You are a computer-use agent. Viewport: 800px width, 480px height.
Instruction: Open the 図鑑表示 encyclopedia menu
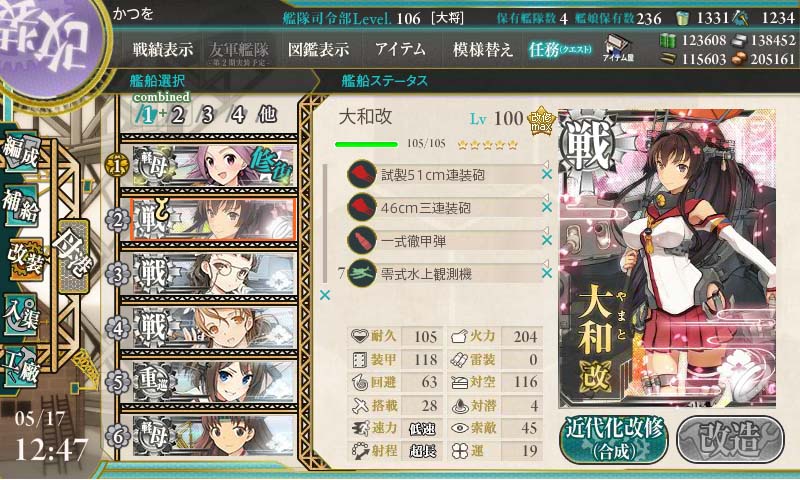[318, 49]
